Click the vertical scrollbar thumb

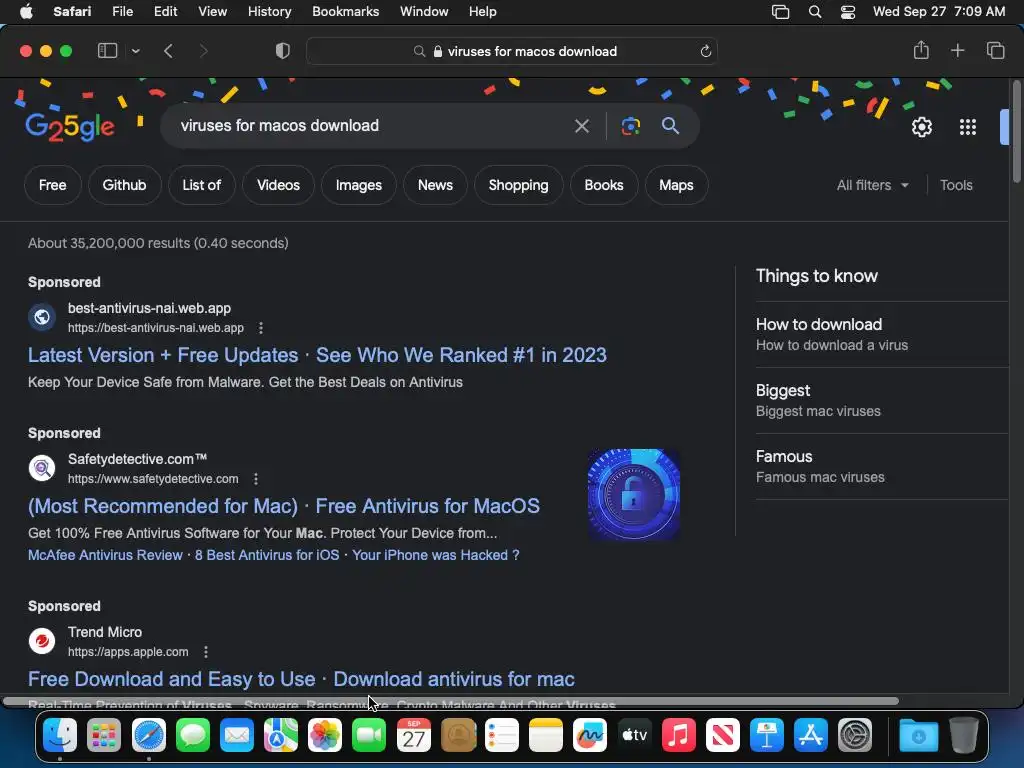[x=1016, y=132]
